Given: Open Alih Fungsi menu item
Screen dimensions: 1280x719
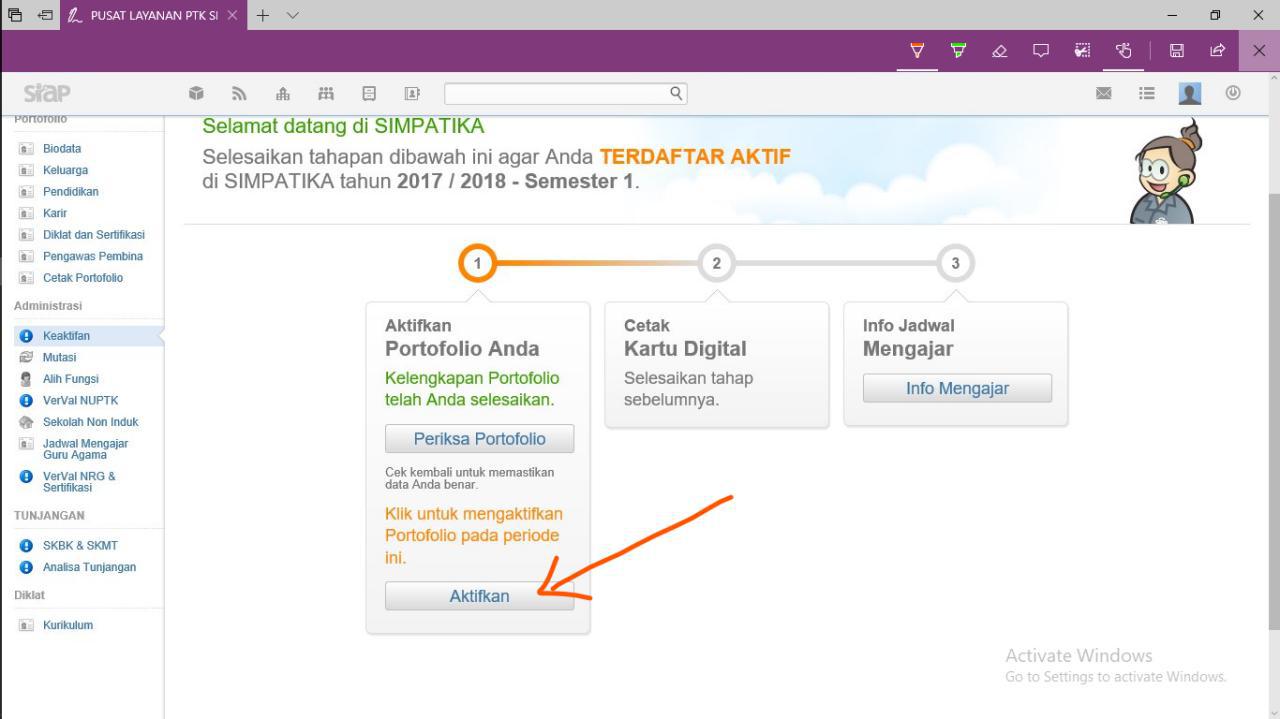Looking at the screenshot, I should pos(70,379).
